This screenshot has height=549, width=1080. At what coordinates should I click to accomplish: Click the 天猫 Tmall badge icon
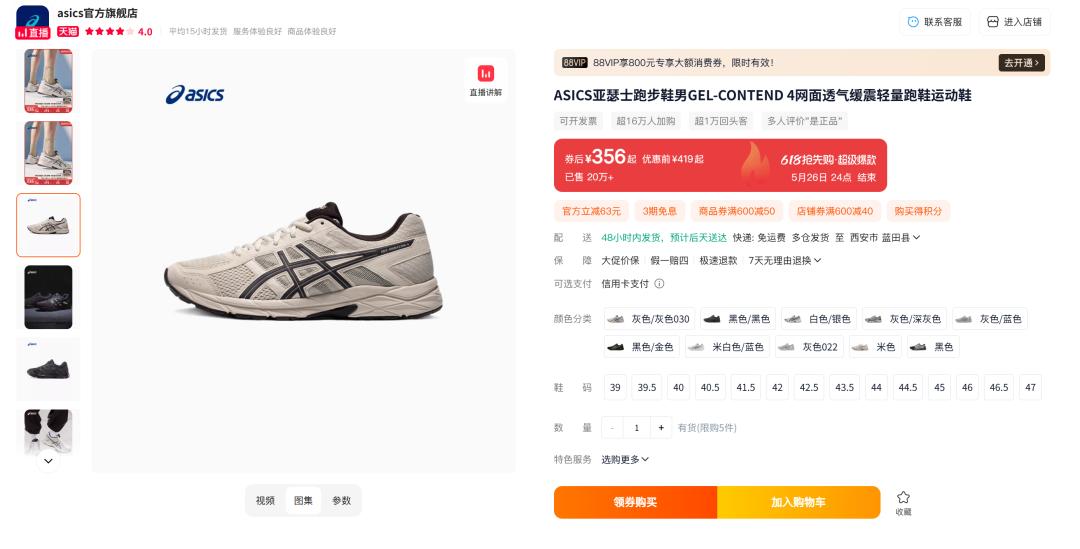(68, 31)
